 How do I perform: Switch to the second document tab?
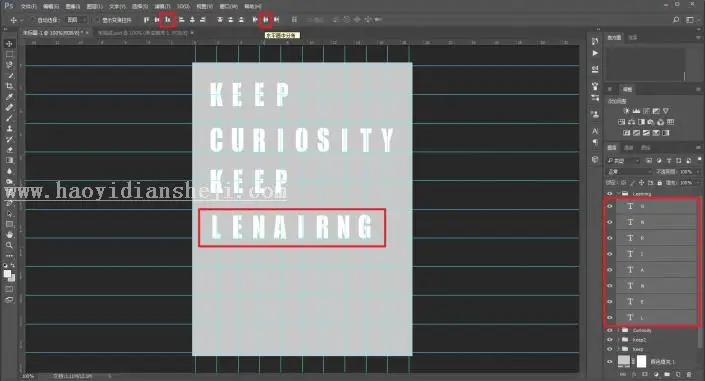[x=143, y=33]
